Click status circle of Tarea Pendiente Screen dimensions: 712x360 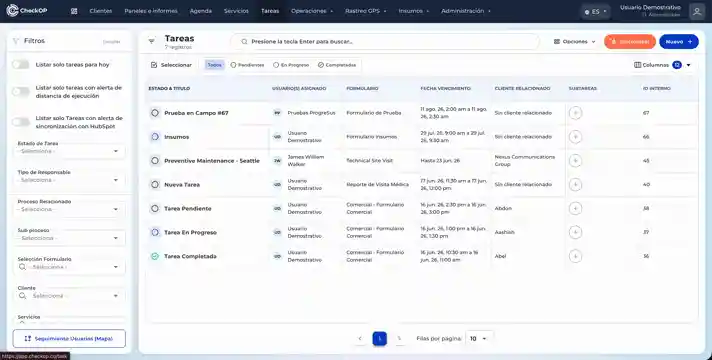tap(155, 208)
